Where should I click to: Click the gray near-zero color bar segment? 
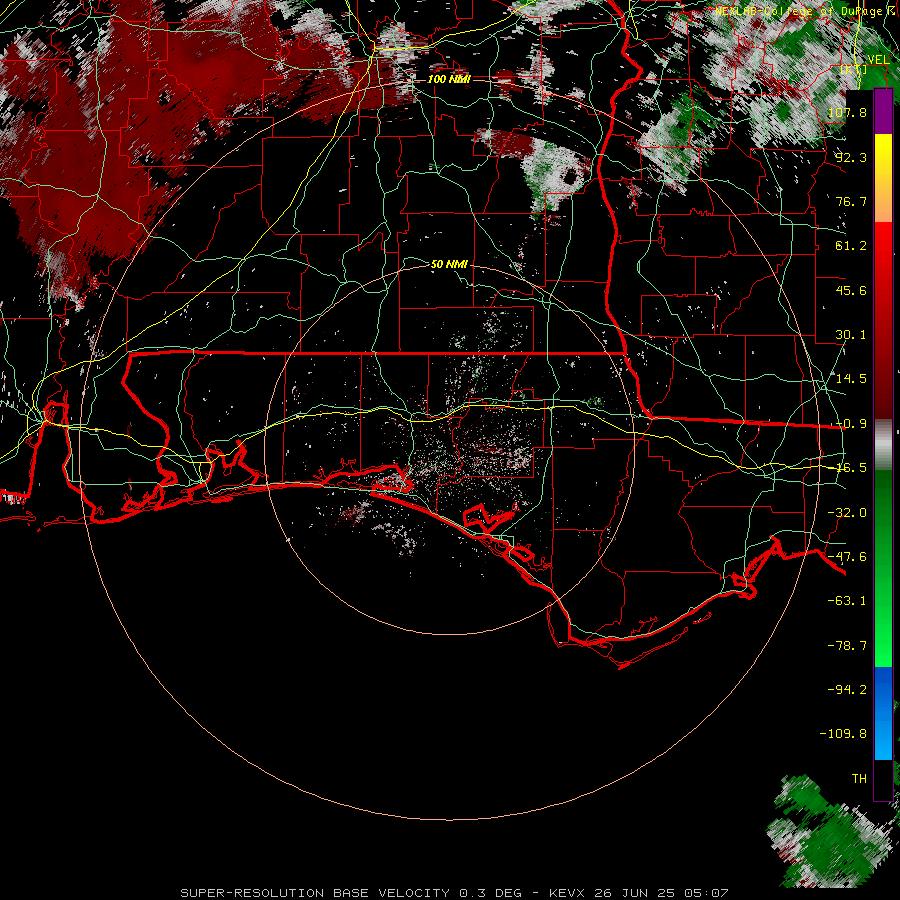pyautogui.click(x=883, y=445)
